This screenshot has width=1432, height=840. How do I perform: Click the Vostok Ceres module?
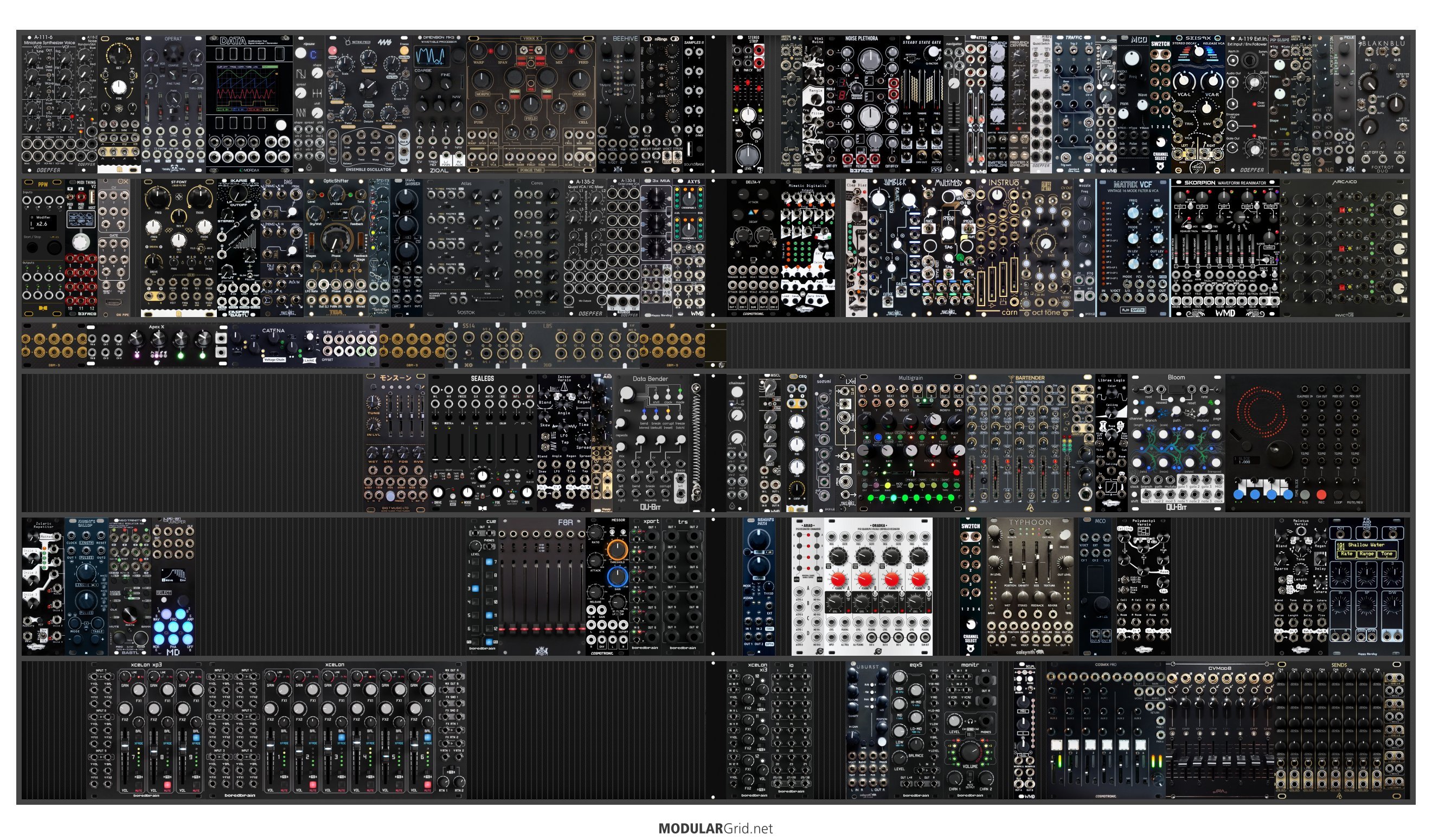click(537, 248)
